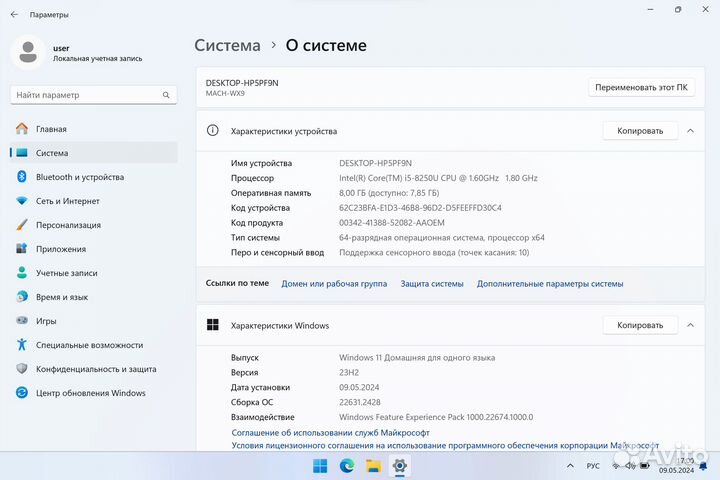Select the version value '23H2'
Viewport: 720px width, 480px height.
click(349, 373)
